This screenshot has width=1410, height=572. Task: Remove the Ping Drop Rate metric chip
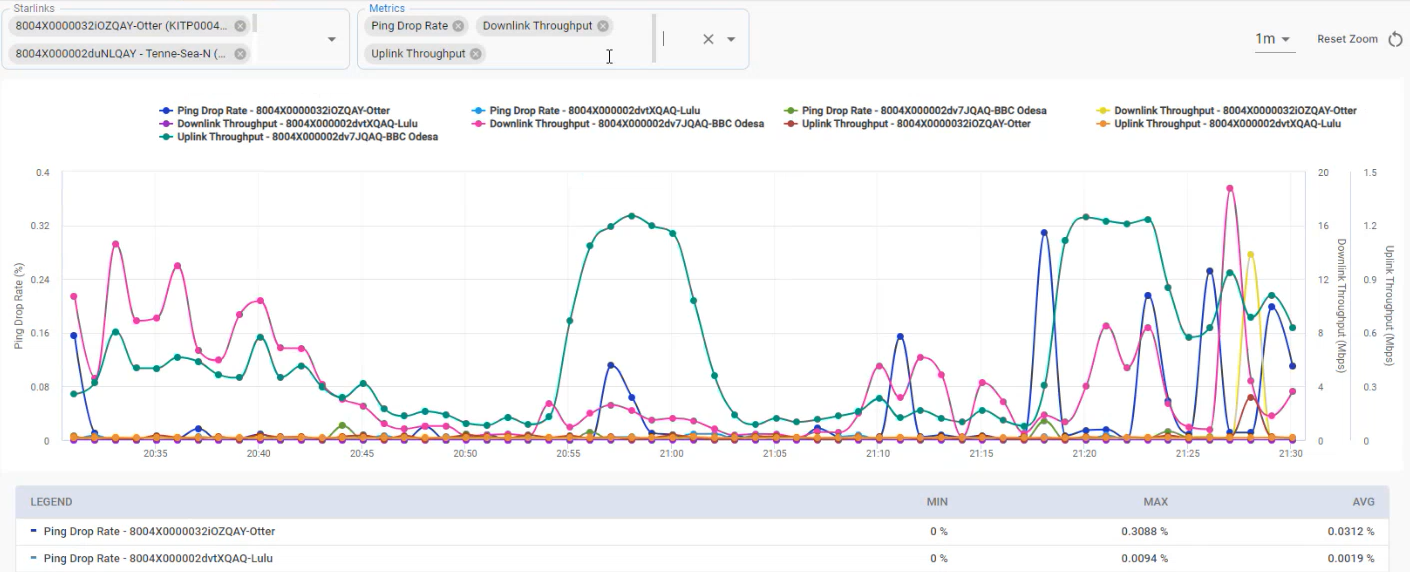[458, 26]
